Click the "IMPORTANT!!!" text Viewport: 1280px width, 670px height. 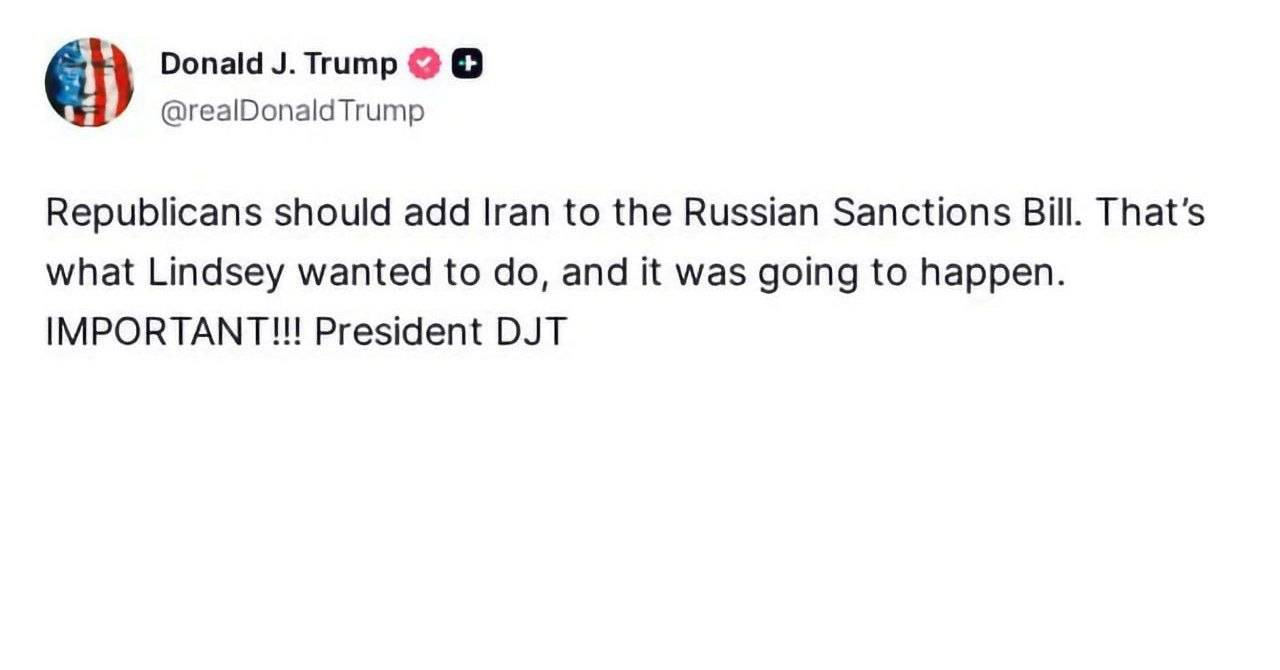[174, 332]
